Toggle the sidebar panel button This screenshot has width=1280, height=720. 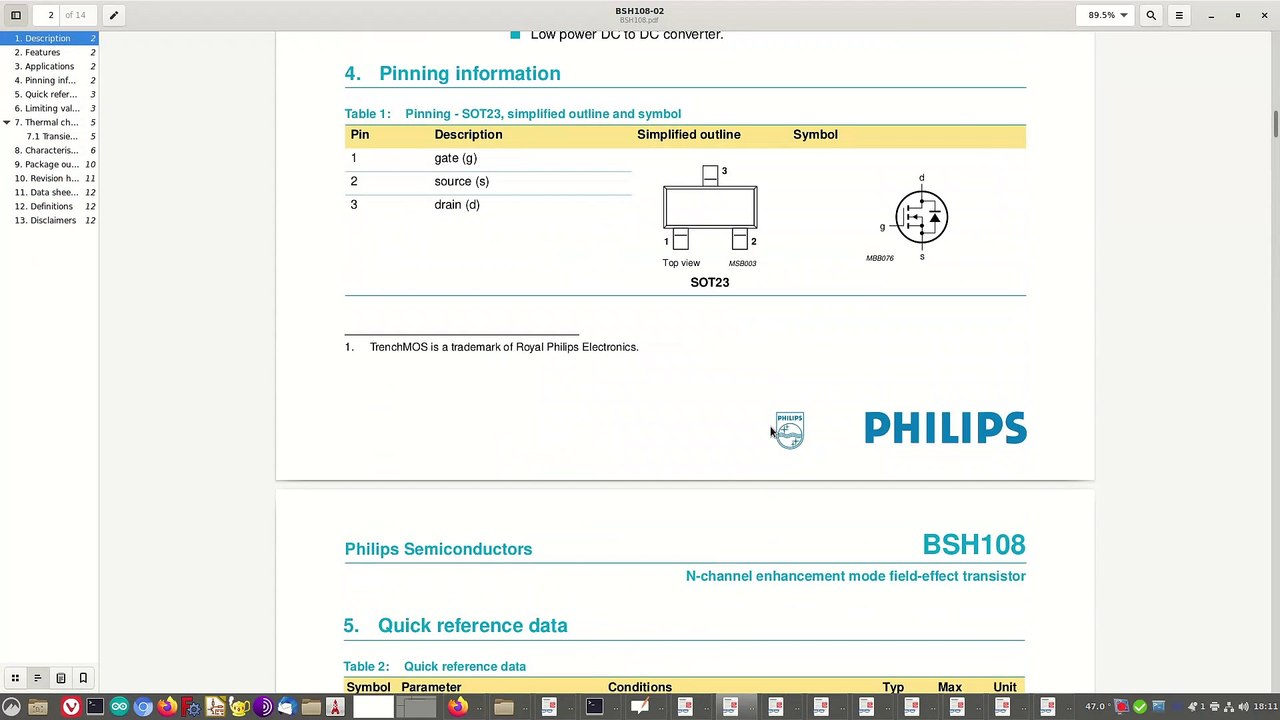tap(16, 15)
